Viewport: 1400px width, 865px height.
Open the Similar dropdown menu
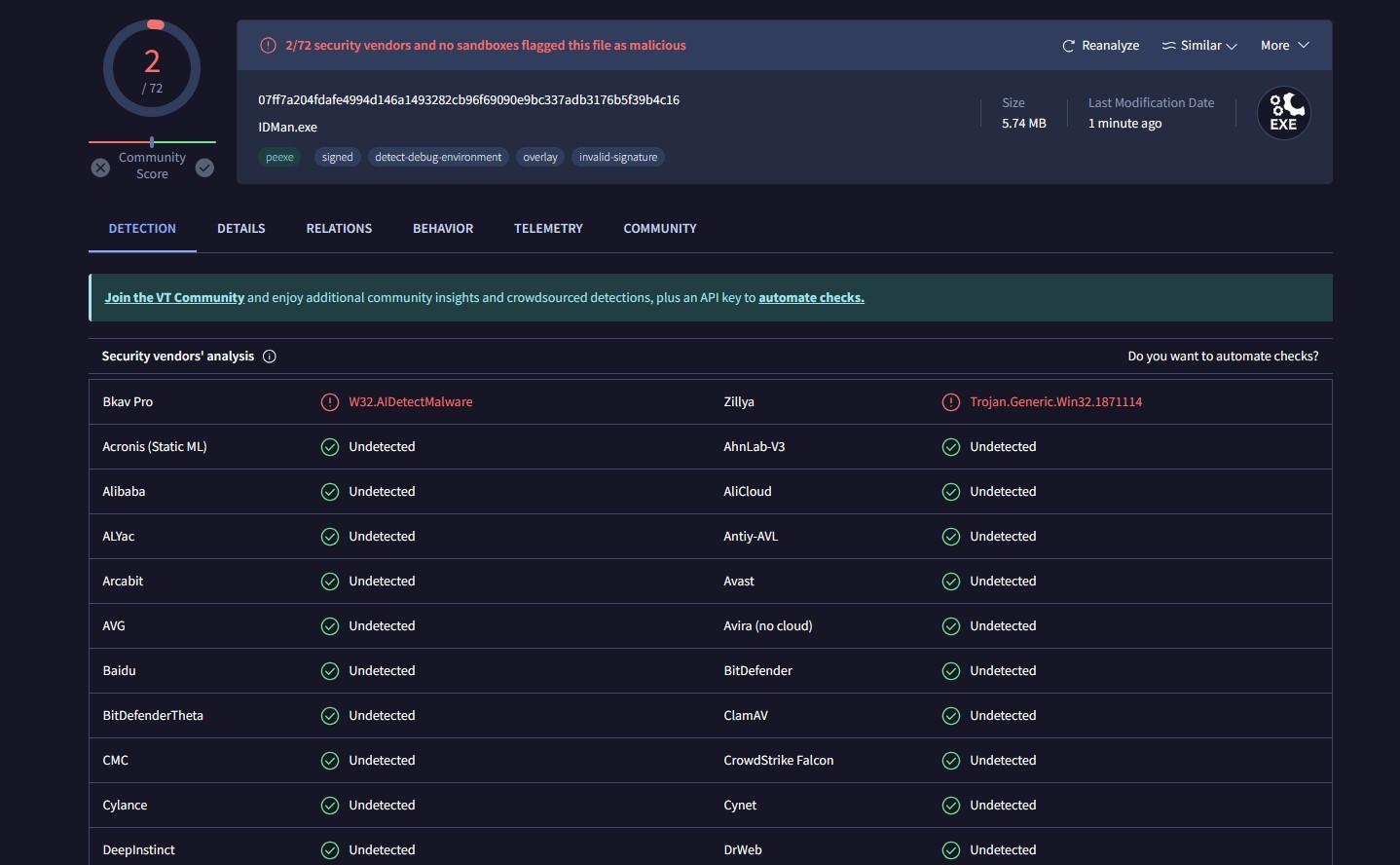coord(1198,46)
